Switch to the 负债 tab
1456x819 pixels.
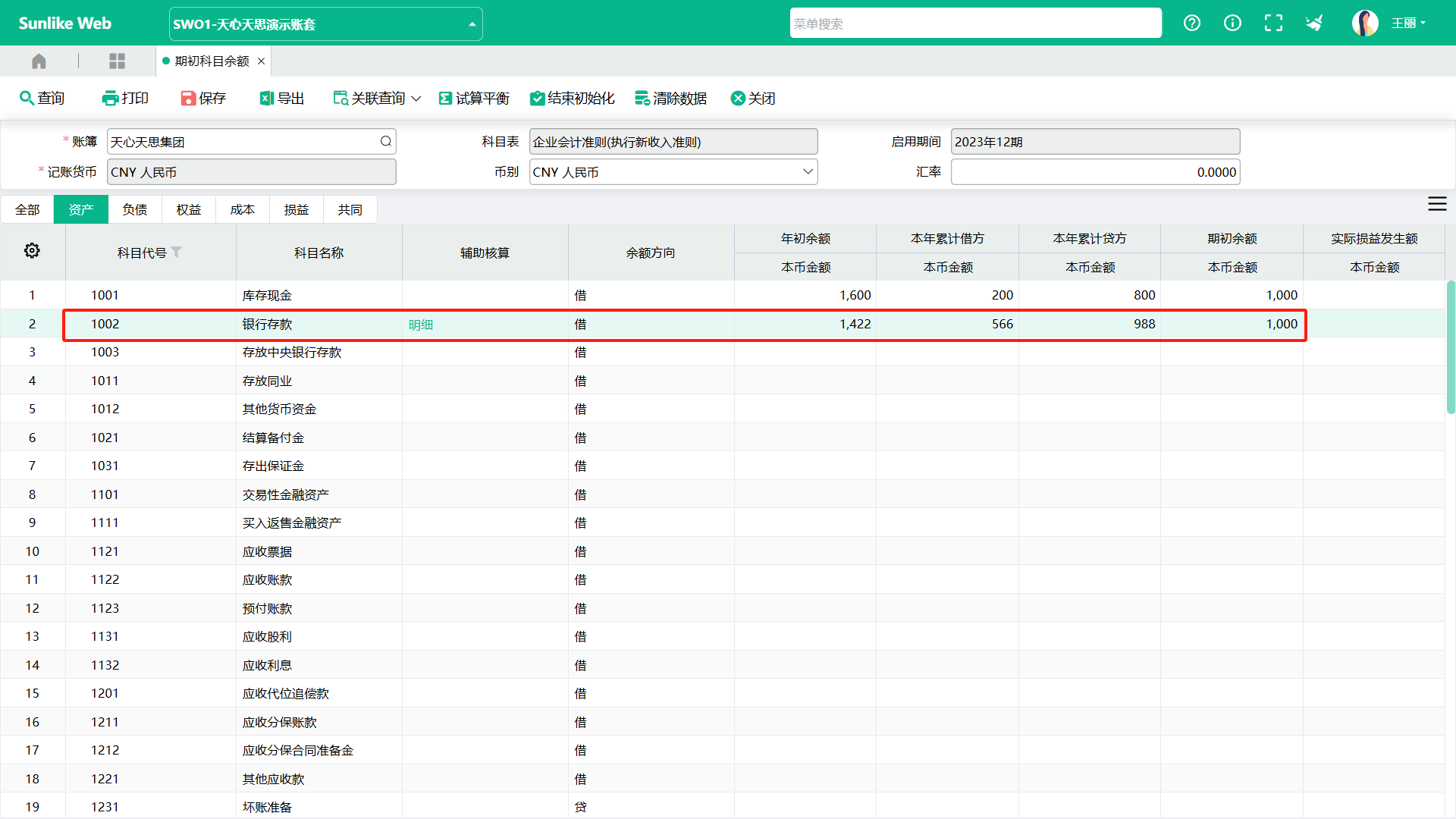135,209
